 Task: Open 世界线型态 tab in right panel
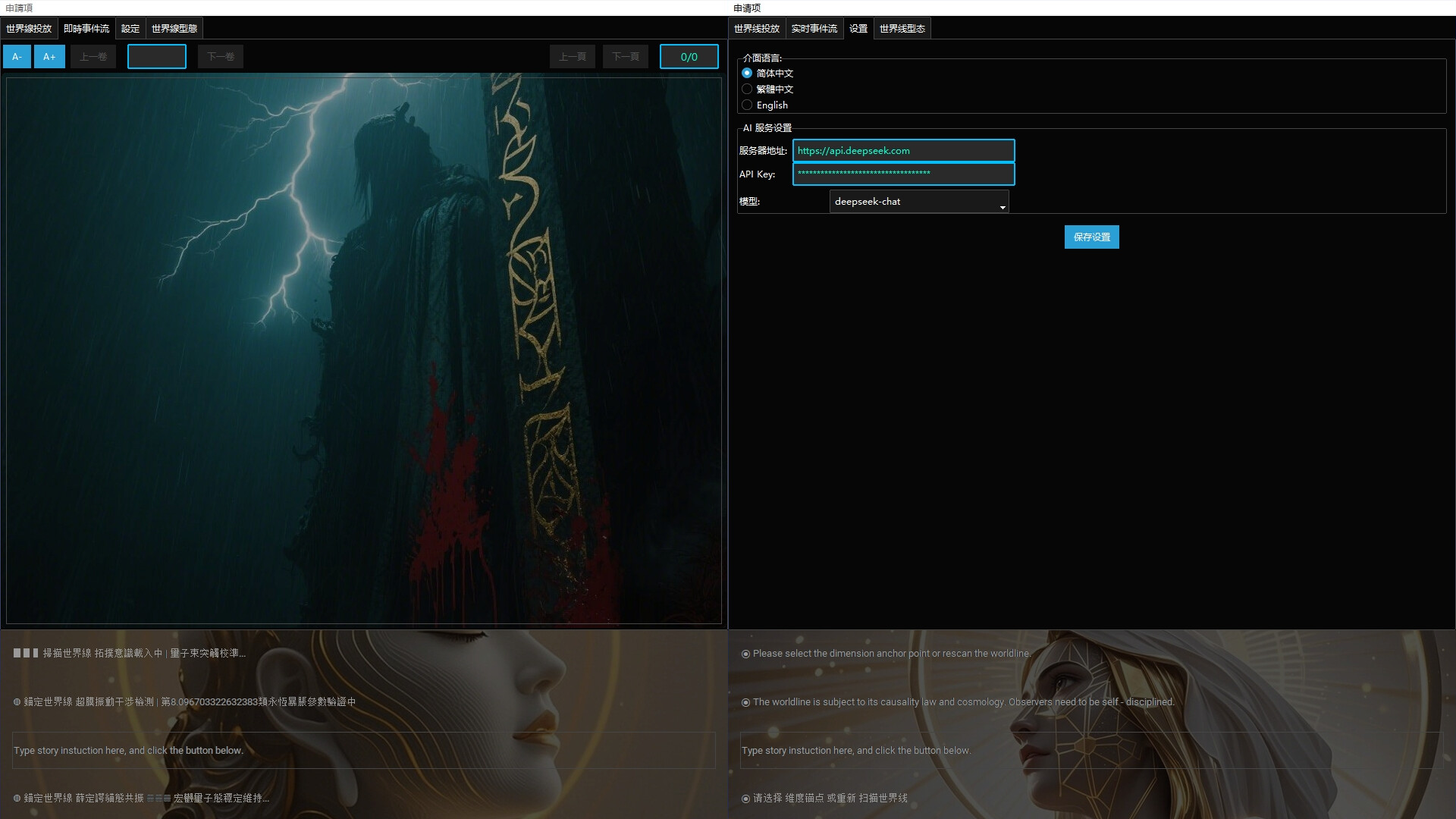(902, 29)
